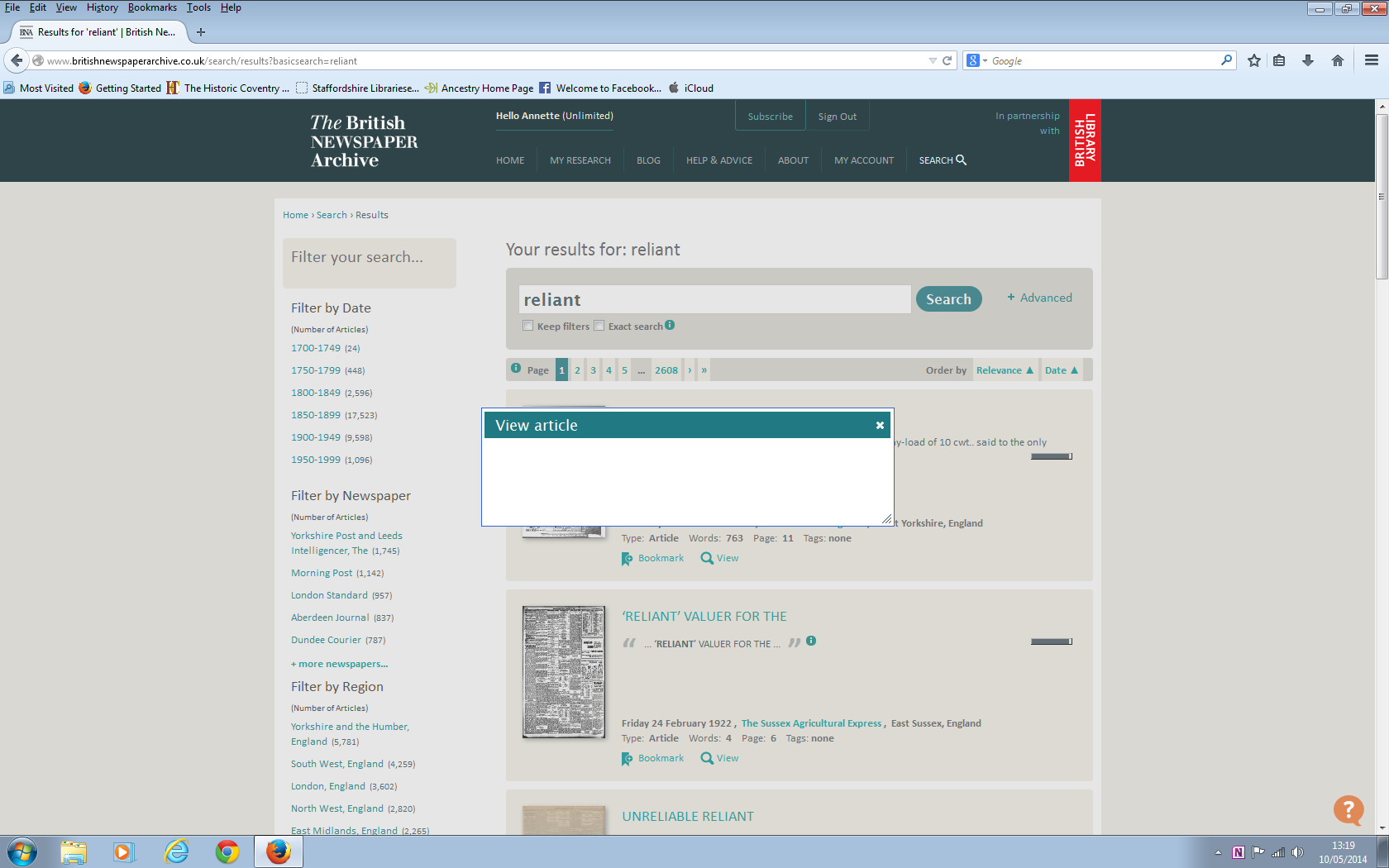Open the Bookmarks menu
Image resolution: width=1389 pixels, height=868 pixels.
[152, 7]
